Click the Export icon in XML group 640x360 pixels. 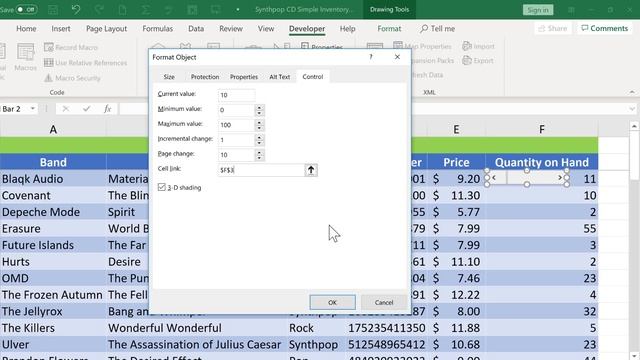pos(467,60)
